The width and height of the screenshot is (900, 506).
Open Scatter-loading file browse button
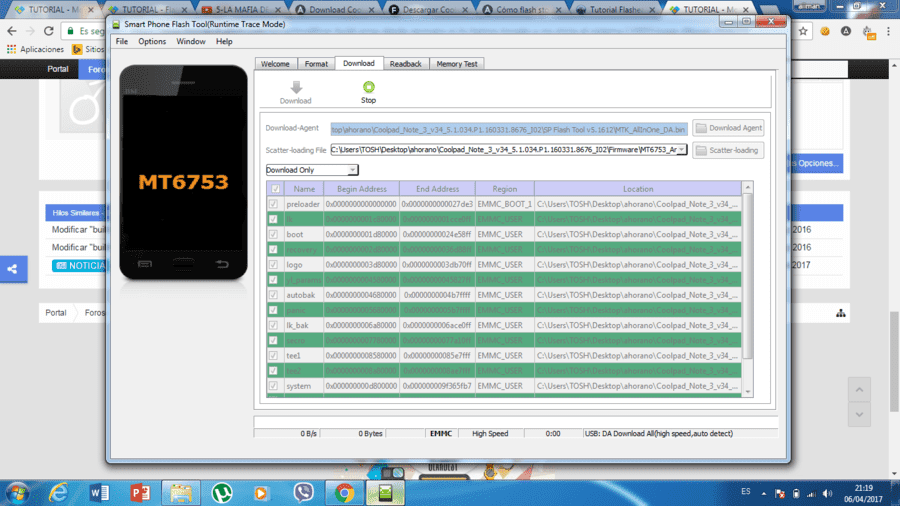[728, 150]
